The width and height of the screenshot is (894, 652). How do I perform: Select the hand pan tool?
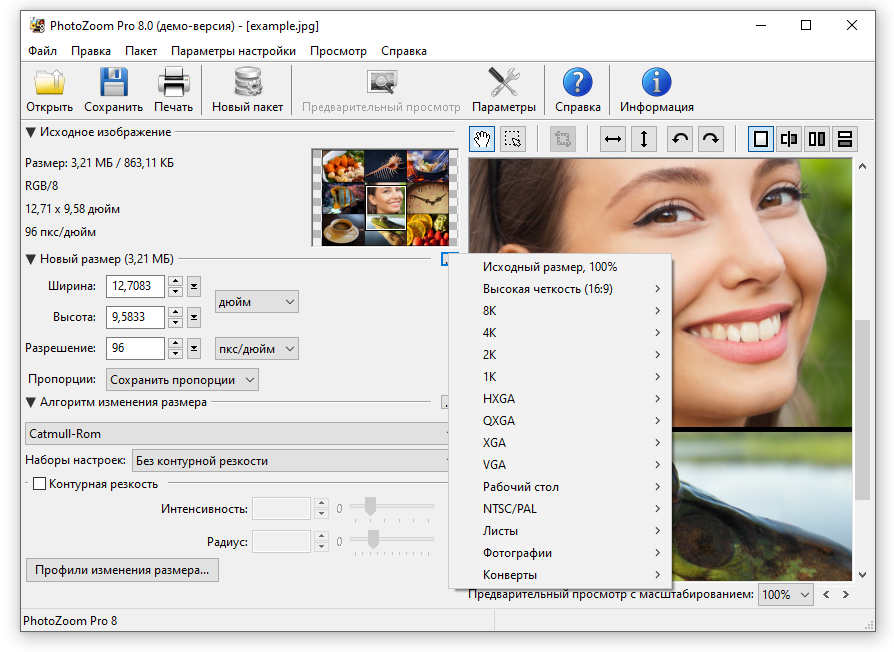coord(483,139)
